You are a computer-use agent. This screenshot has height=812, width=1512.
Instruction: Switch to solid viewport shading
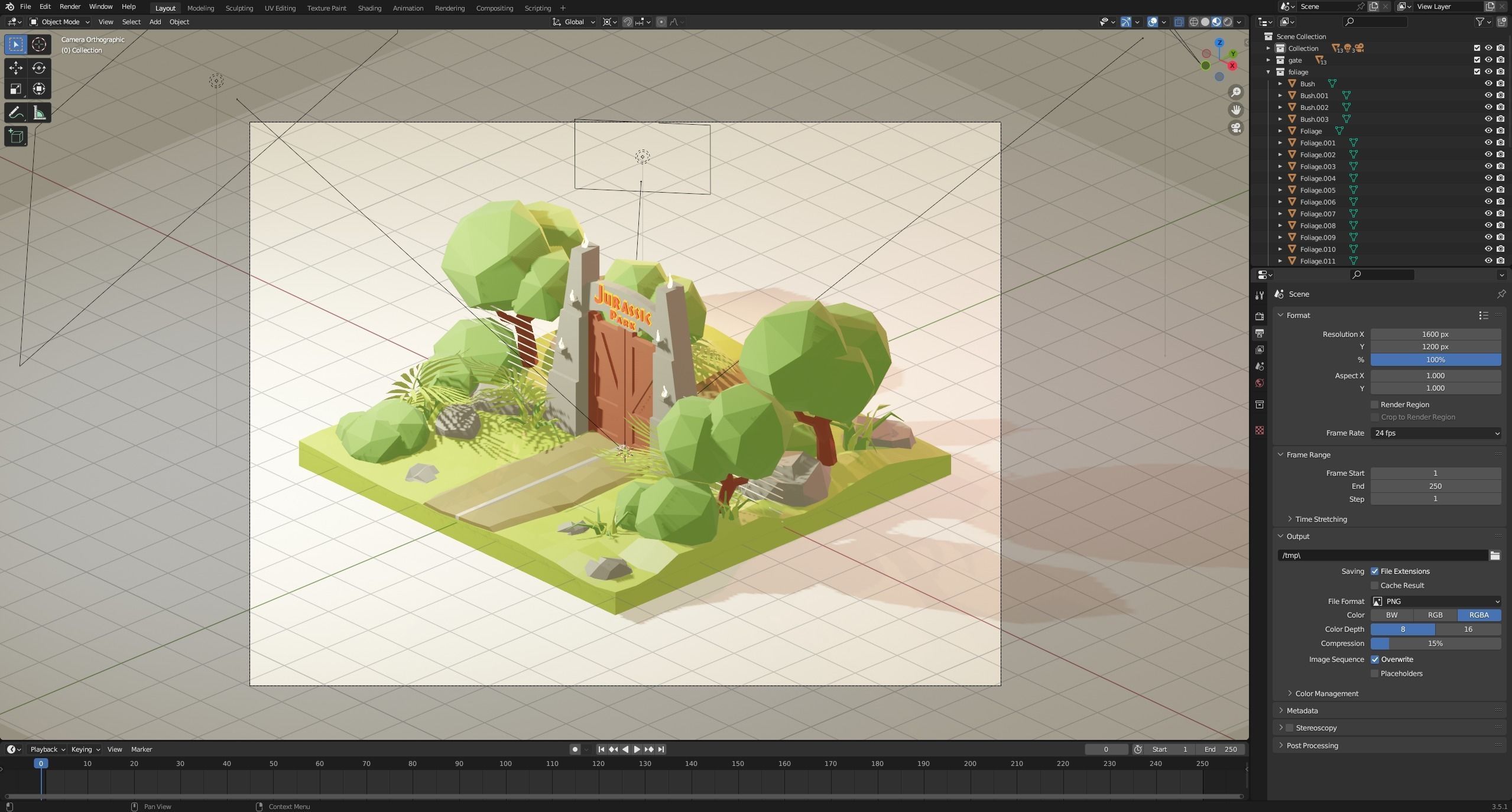(x=1205, y=22)
